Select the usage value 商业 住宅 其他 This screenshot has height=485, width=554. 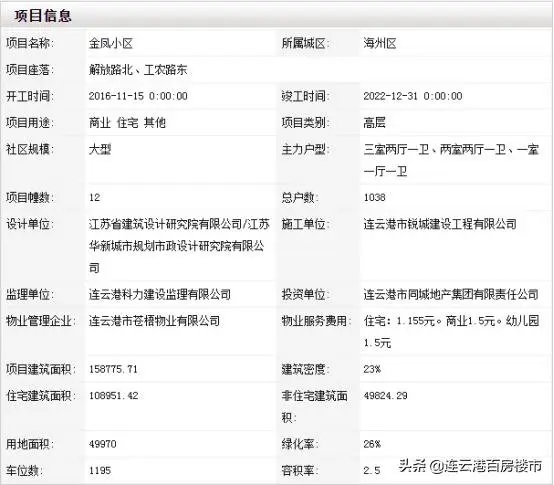tap(127, 123)
